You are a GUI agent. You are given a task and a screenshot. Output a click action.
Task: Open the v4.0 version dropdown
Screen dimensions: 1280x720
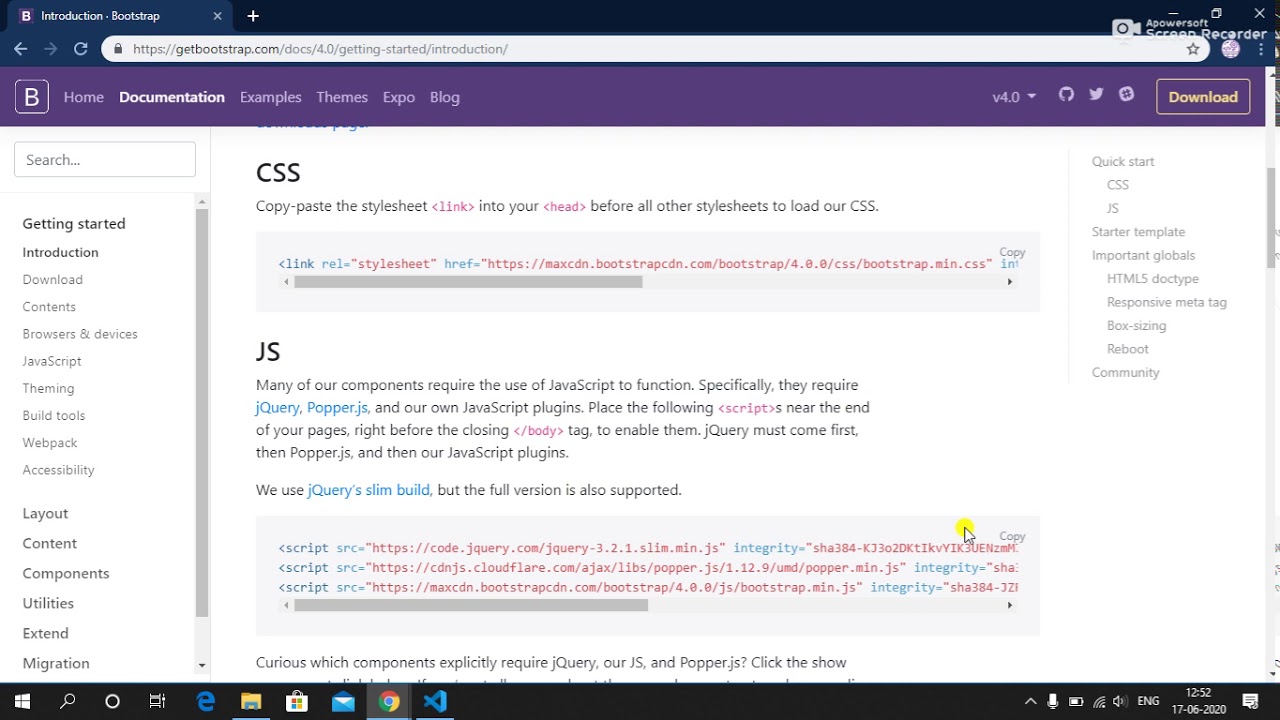[x=1014, y=97]
